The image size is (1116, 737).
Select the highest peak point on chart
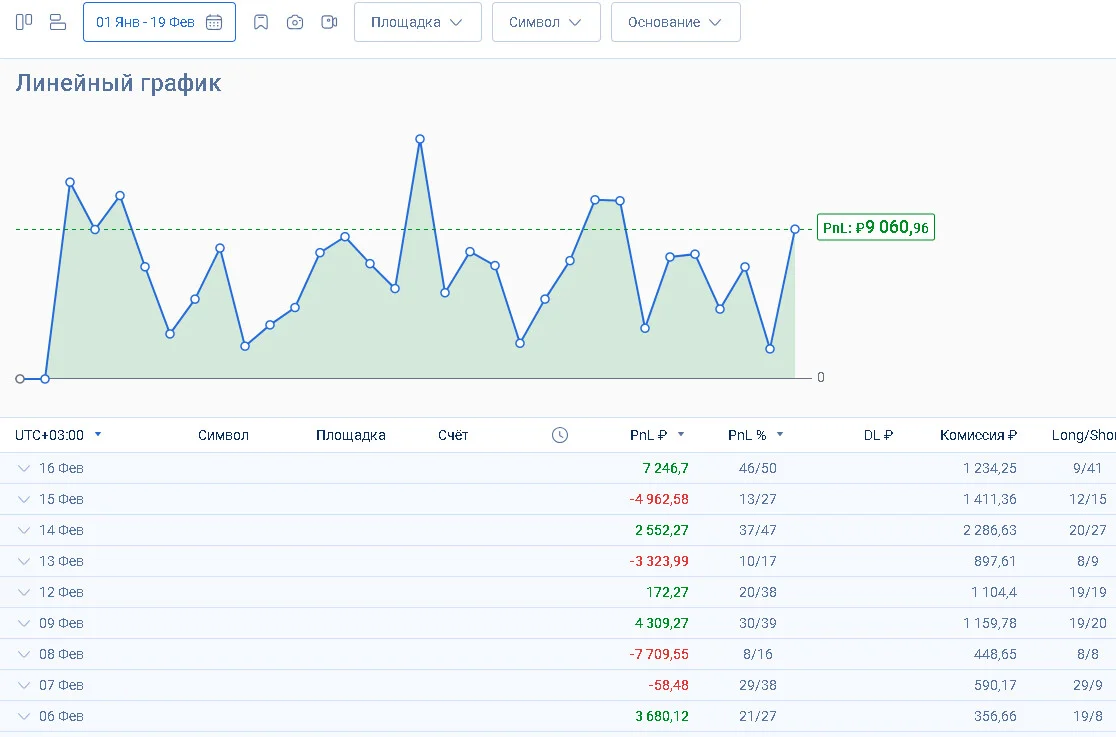click(x=420, y=140)
